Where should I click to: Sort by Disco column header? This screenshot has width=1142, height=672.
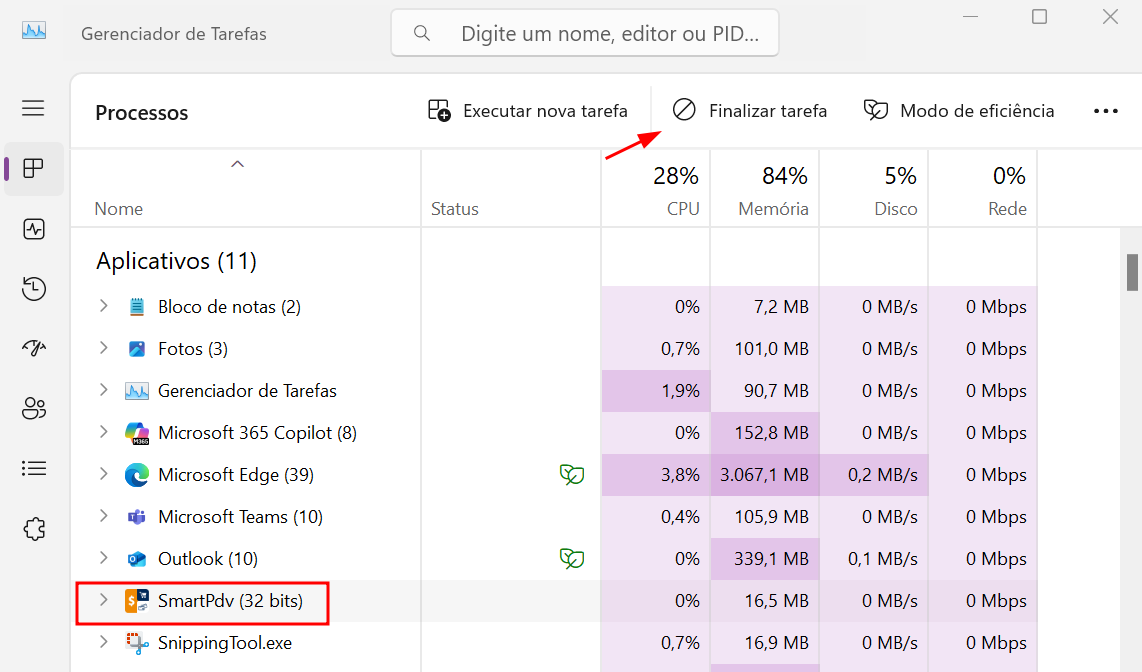pyautogui.click(x=874, y=191)
